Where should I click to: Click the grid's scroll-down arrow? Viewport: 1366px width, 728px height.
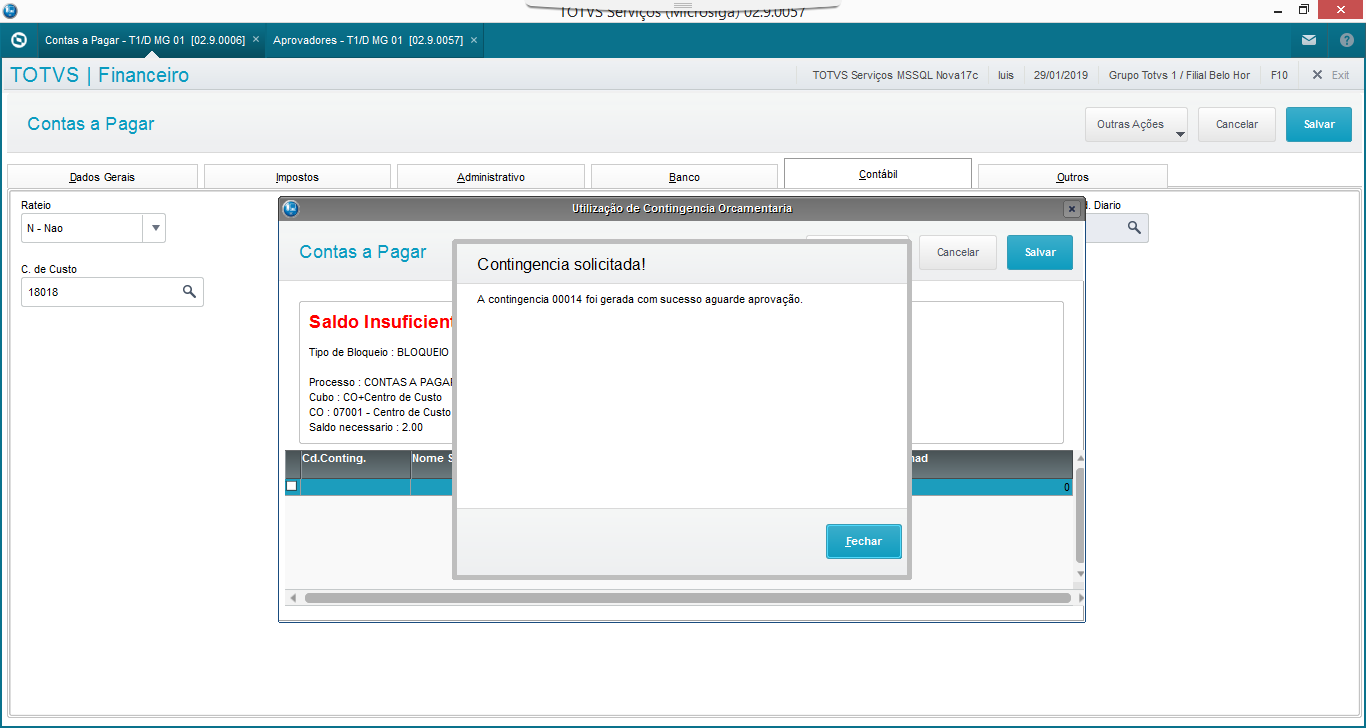click(x=1080, y=574)
